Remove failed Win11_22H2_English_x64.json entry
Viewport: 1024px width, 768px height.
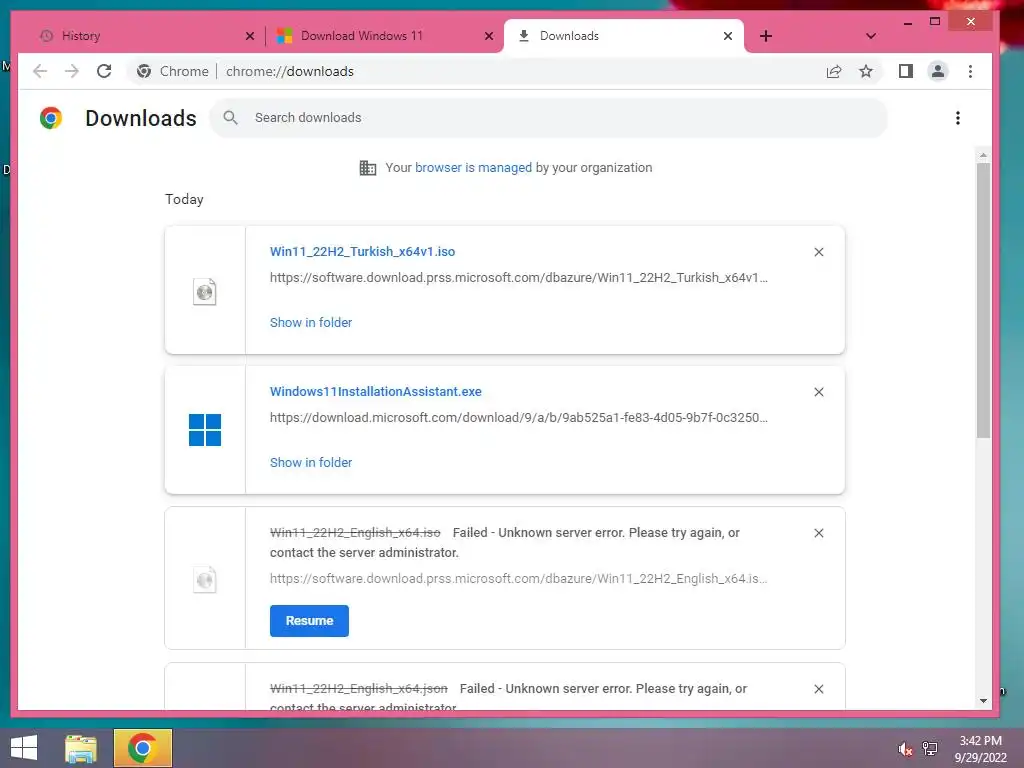tap(819, 689)
